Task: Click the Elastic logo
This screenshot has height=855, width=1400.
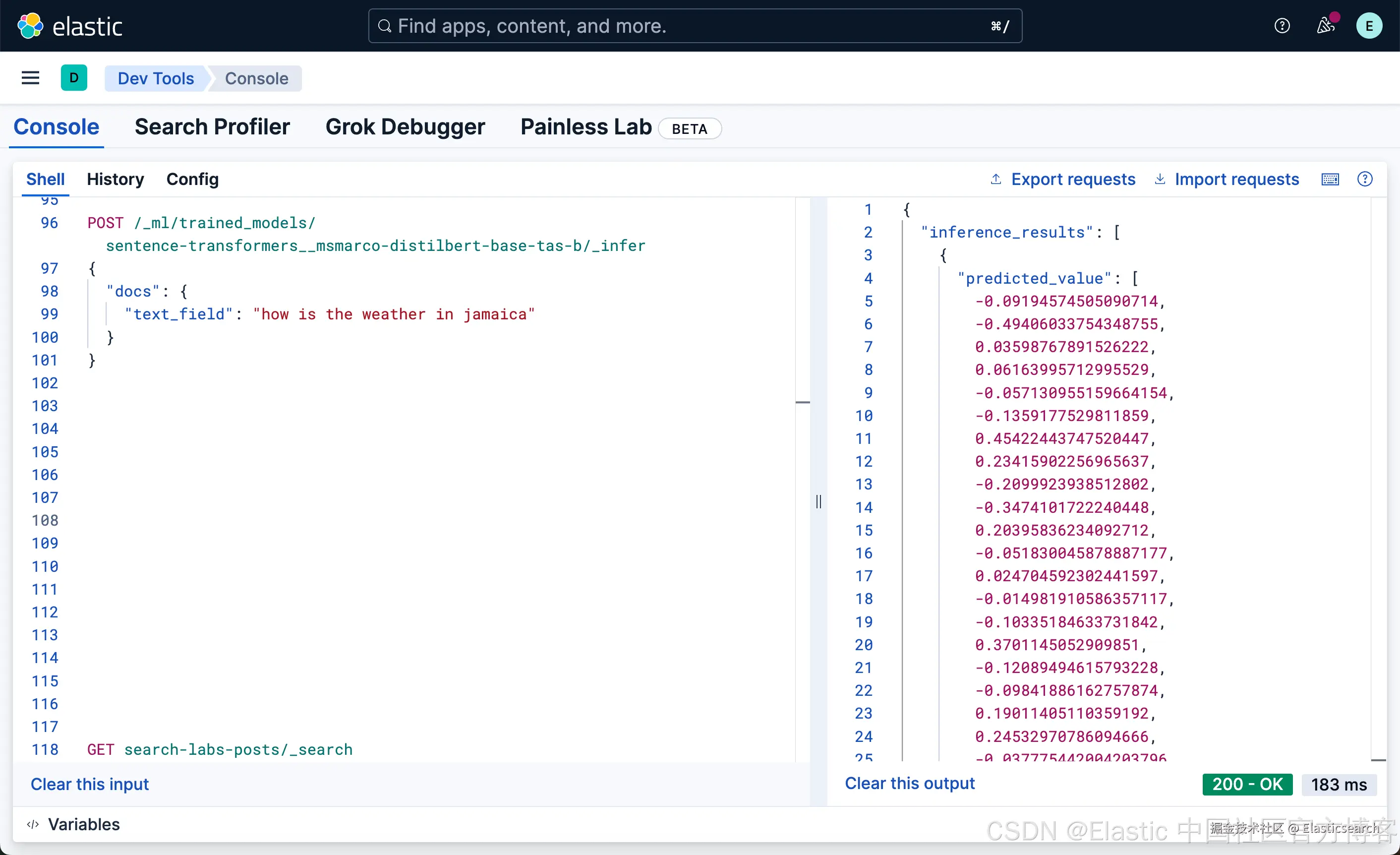Action: (30, 26)
